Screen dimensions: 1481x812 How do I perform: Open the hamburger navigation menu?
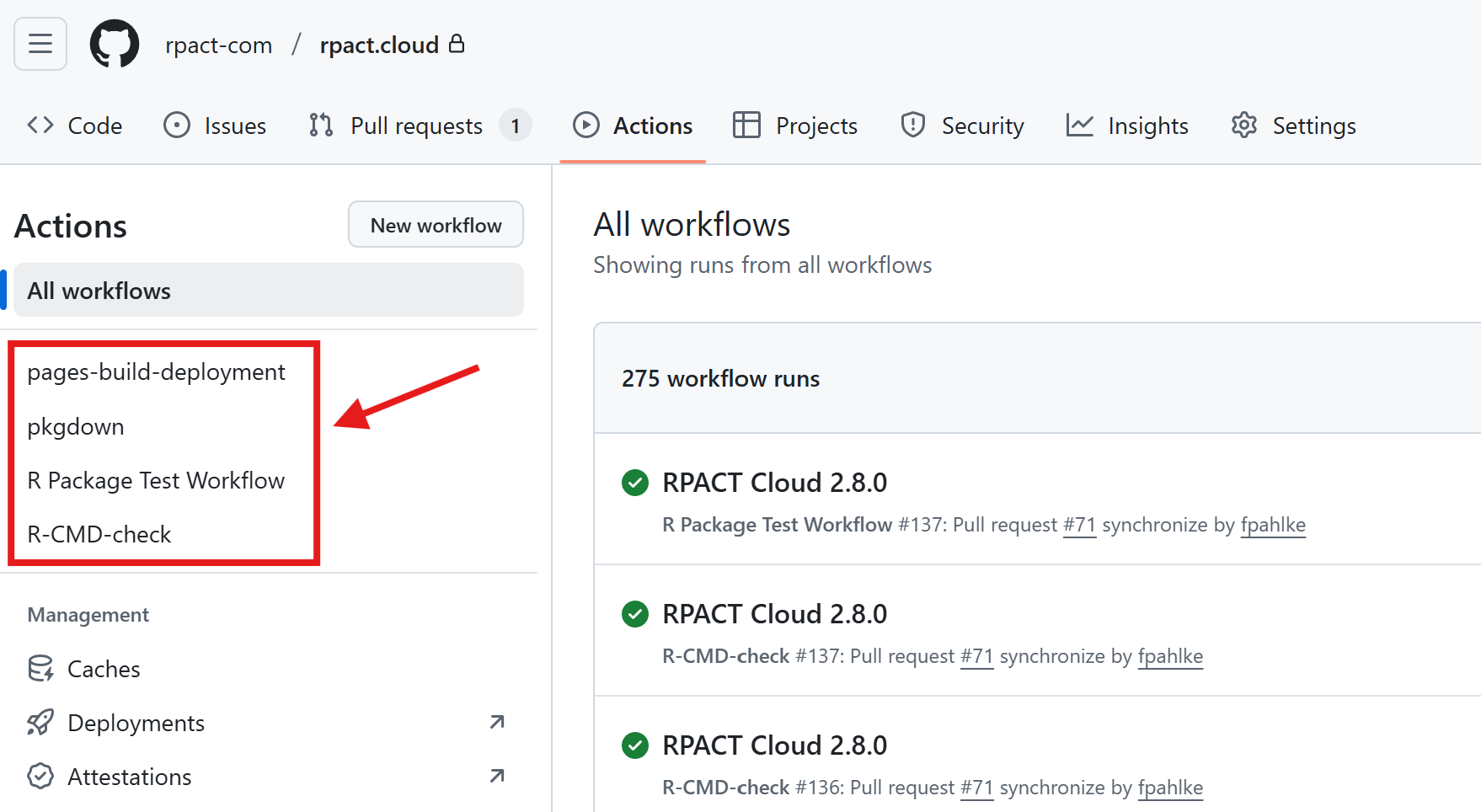[40, 44]
